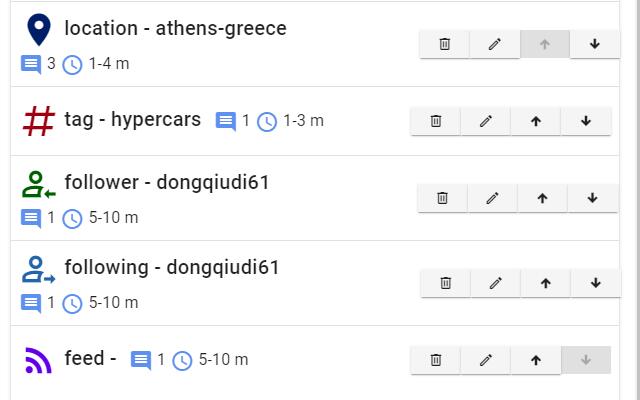640x400 pixels.
Task: Move tag hypercars entry up
Action: pos(536,121)
